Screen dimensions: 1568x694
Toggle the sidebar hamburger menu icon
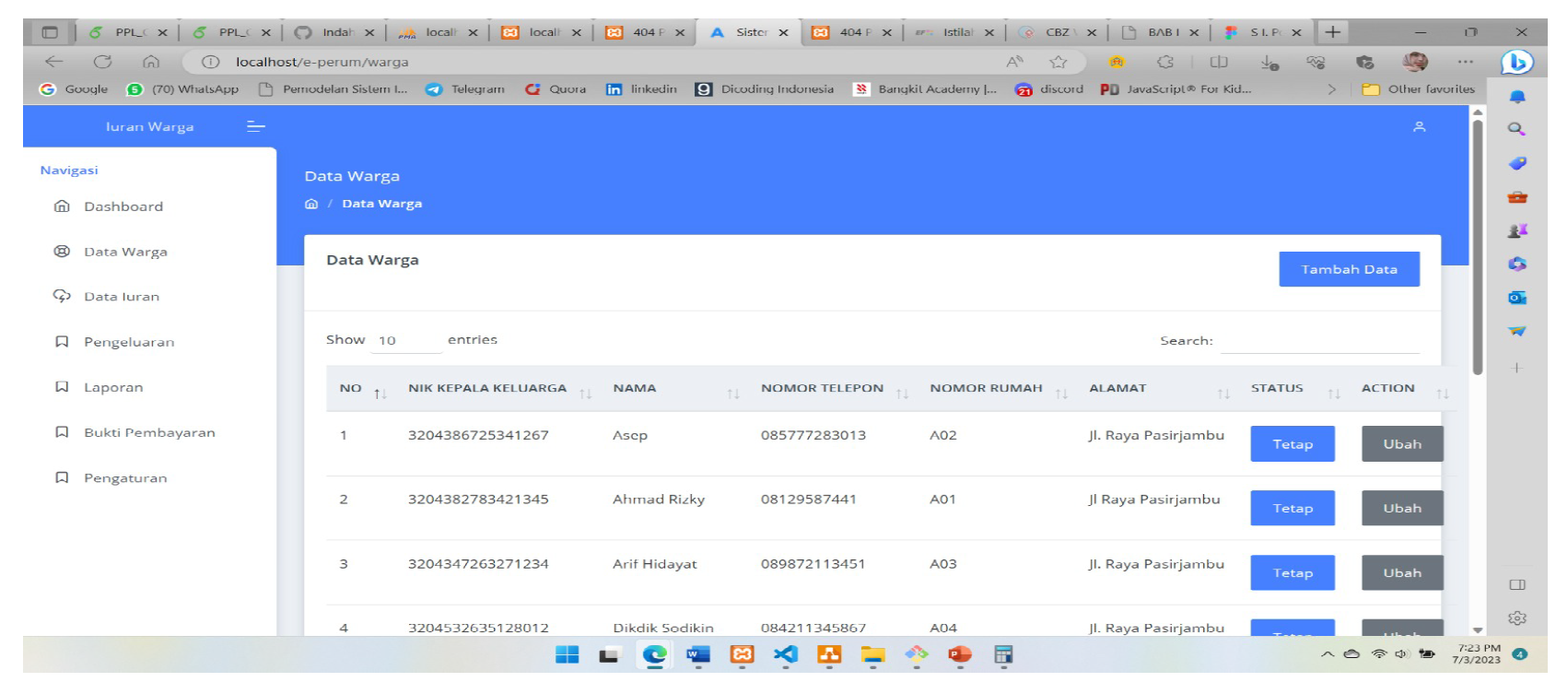pyautogui.click(x=256, y=126)
